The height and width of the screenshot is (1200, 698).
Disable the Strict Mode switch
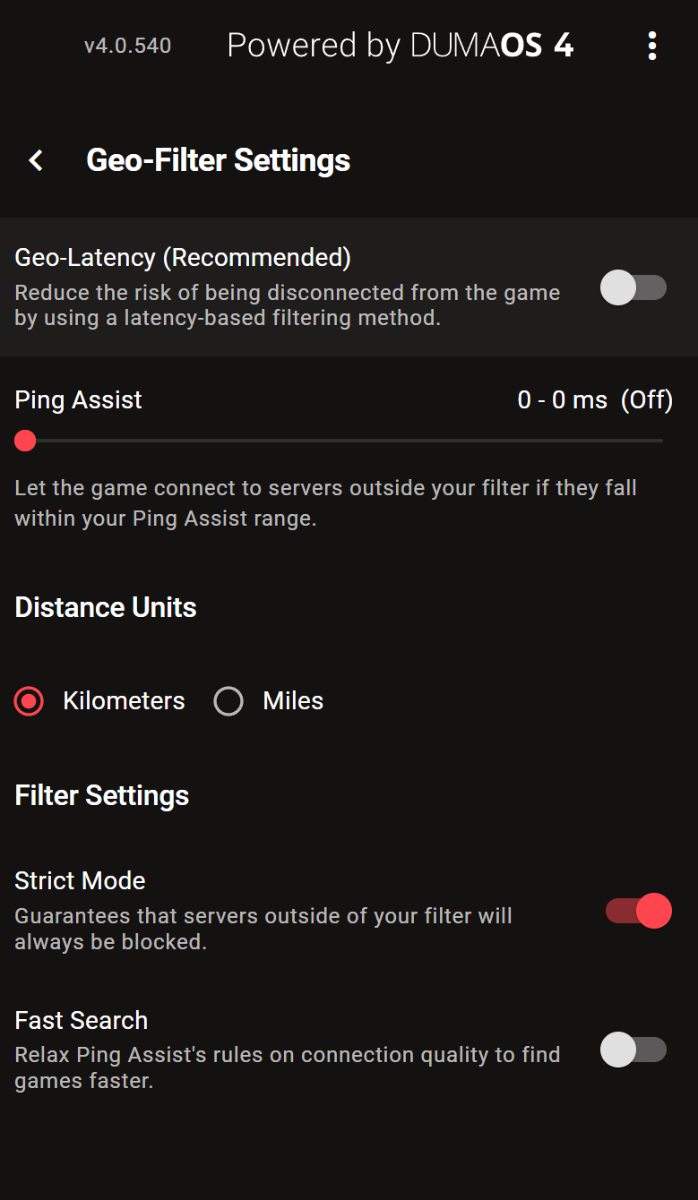pos(639,911)
